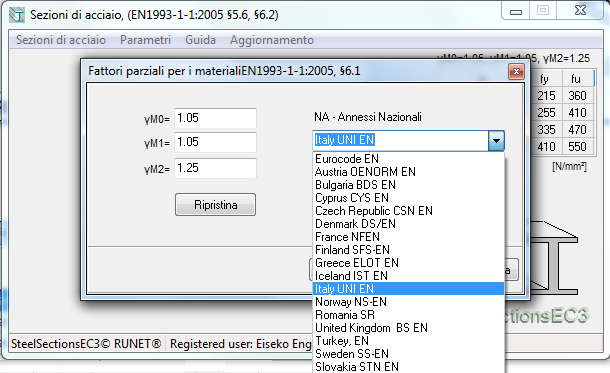Screen dimensions: 610x373
Task: Open the Aggiornamento menu
Action: coord(272,40)
